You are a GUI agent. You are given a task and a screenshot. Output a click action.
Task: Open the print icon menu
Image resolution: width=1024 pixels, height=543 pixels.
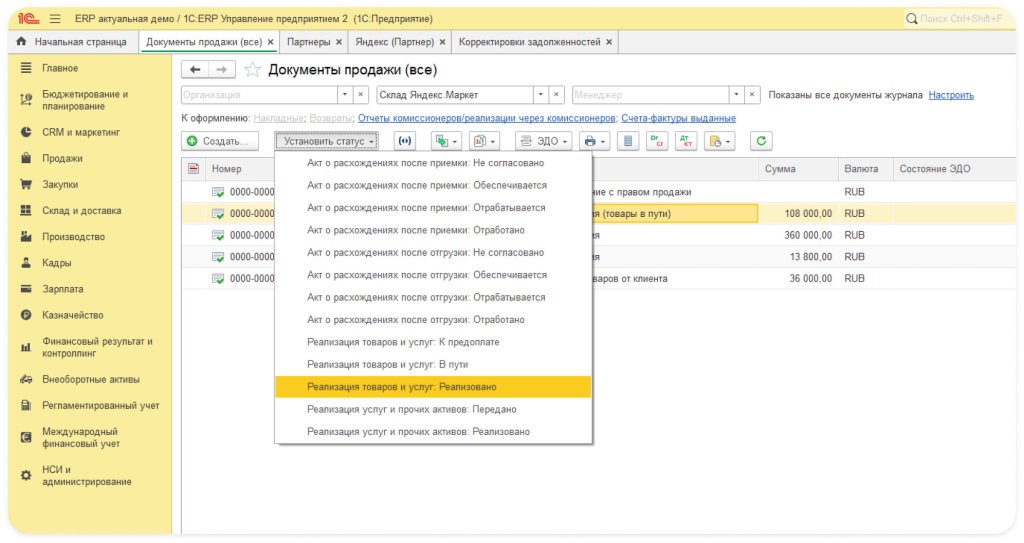[x=594, y=142]
